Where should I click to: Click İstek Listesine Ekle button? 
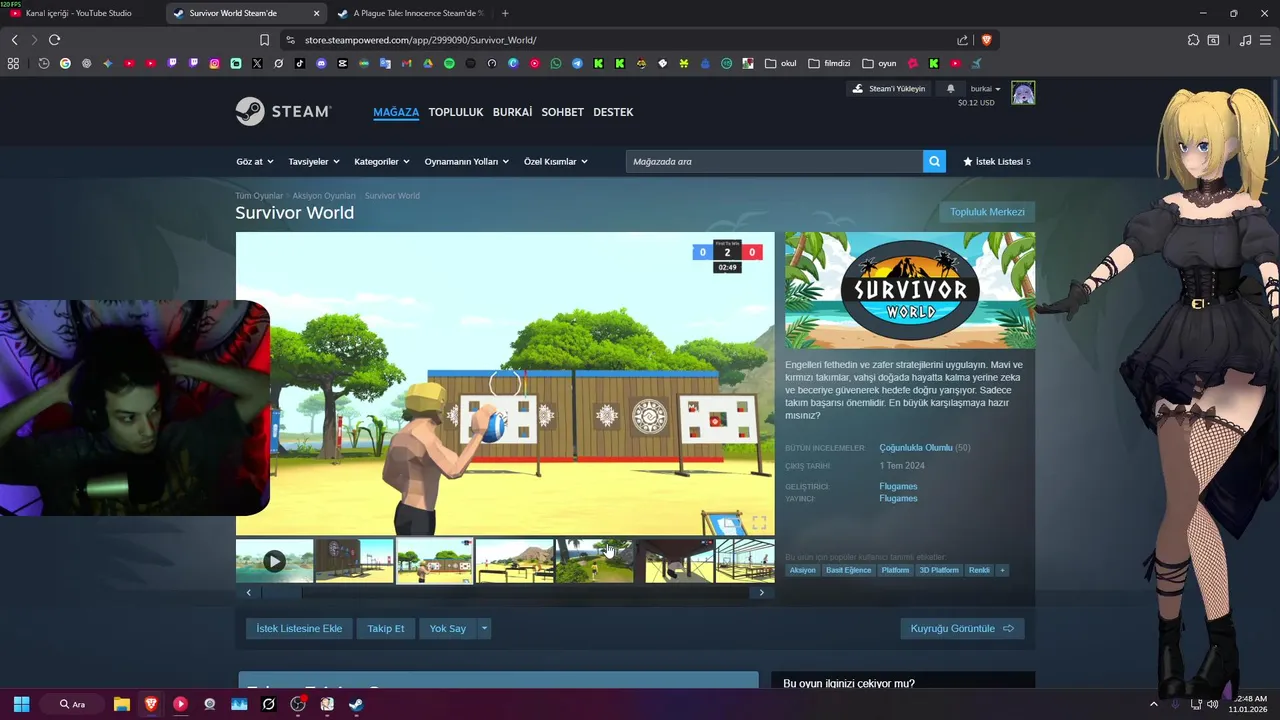click(299, 628)
